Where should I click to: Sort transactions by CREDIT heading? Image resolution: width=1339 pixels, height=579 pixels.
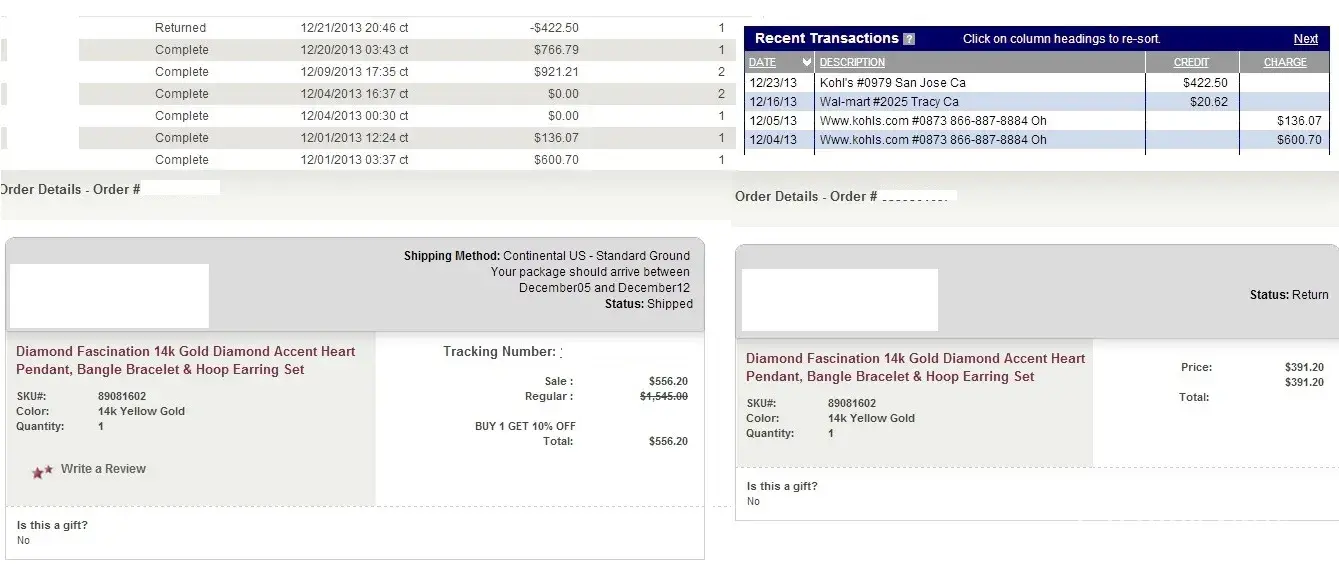coord(1191,62)
